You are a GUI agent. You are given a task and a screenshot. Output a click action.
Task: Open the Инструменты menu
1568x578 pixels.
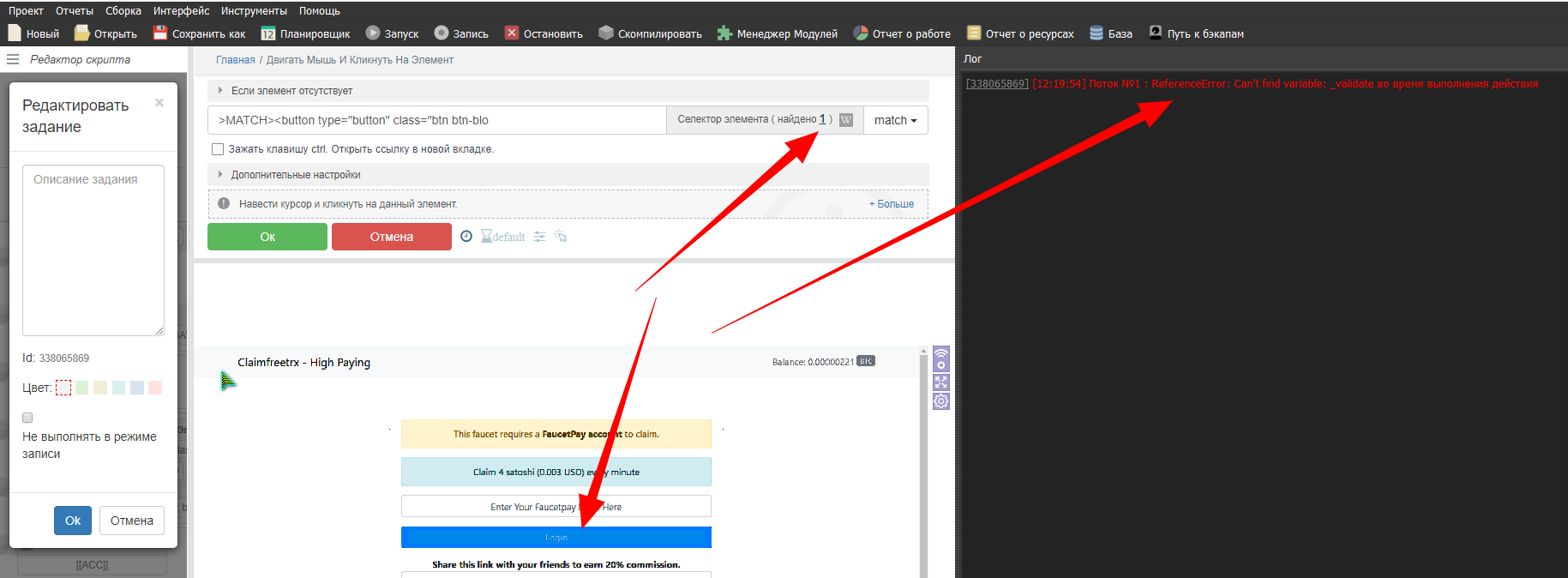(x=254, y=11)
